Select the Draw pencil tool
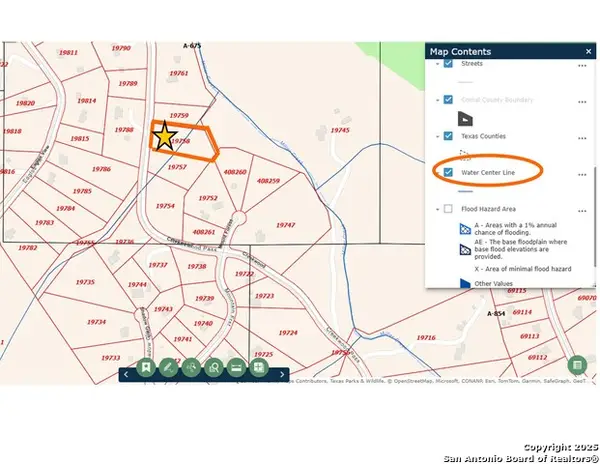The height and width of the screenshot is (464, 600). (x=168, y=368)
